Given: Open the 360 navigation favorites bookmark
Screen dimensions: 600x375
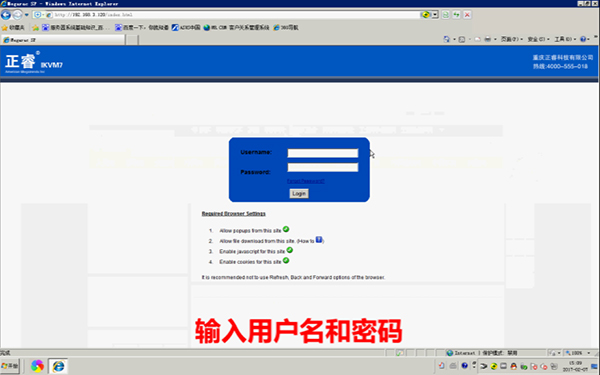Looking at the screenshot, I should 286,28.
